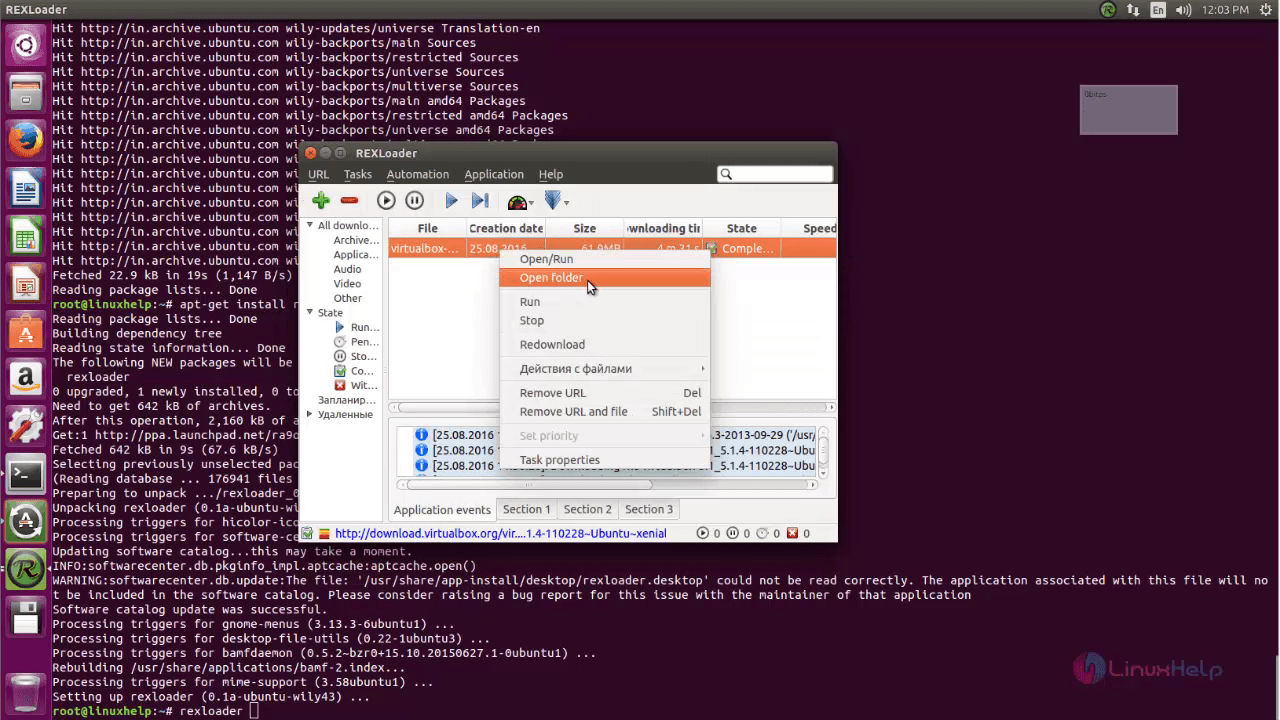Open dropdown arrow beside speedometer icon
The image size is (1280, 720).
532,203
